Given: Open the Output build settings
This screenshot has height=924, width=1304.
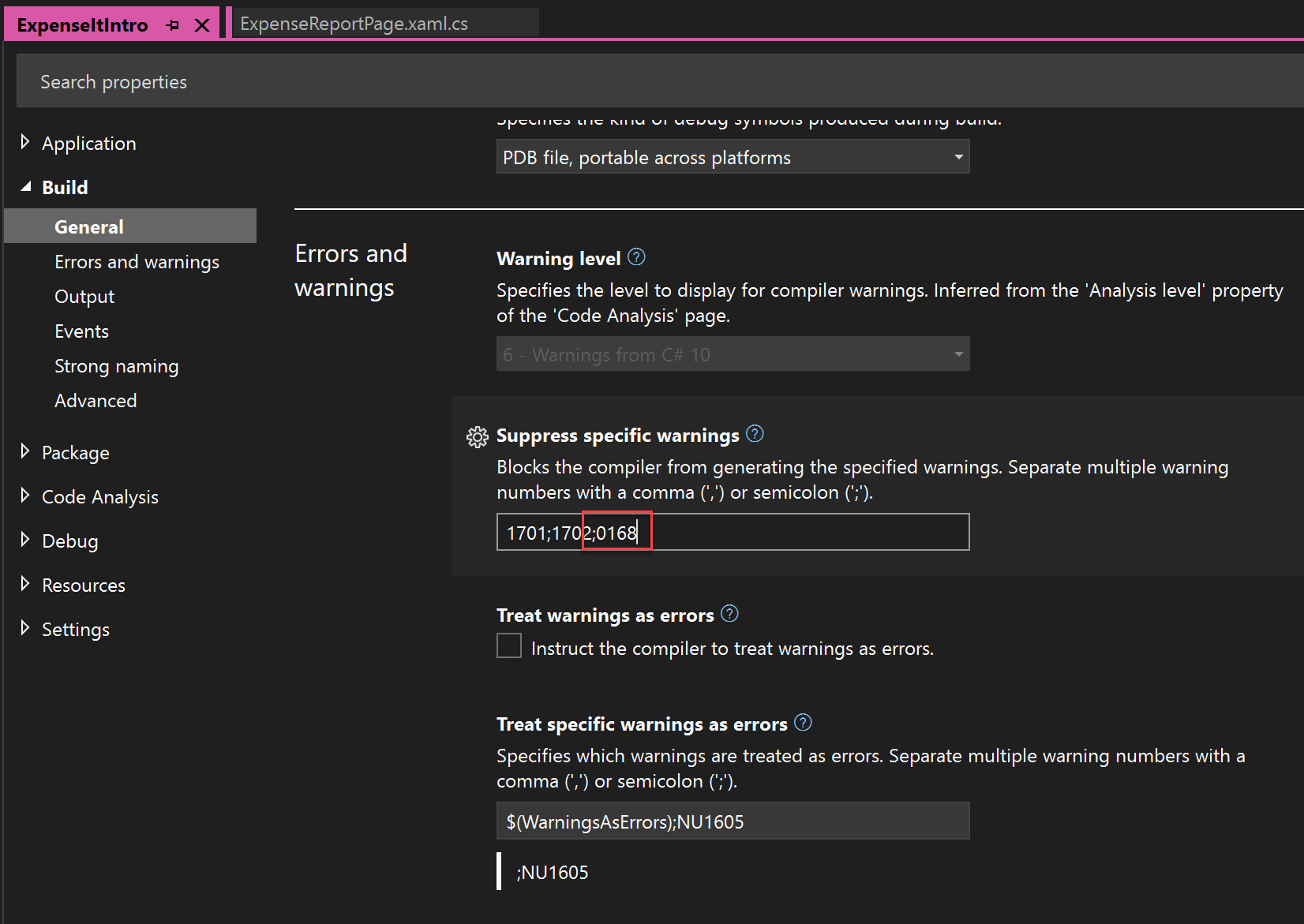Looking at the screenshot, I should click(x=84, y=297).
